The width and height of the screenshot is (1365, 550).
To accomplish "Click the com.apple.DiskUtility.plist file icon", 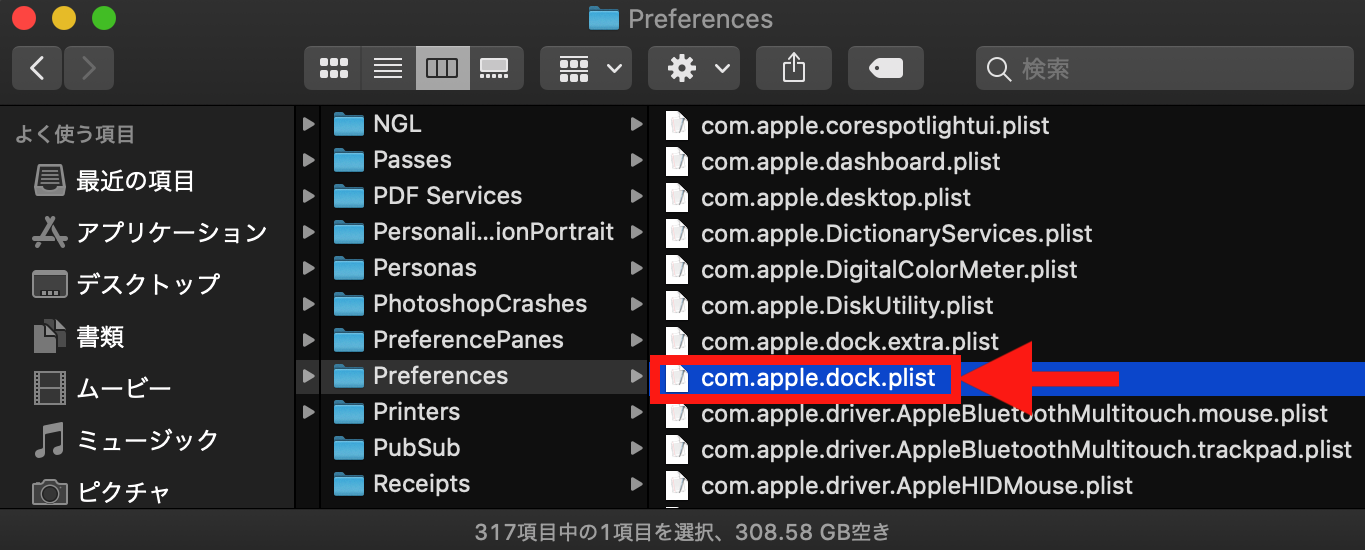I will tap(678, 306).
